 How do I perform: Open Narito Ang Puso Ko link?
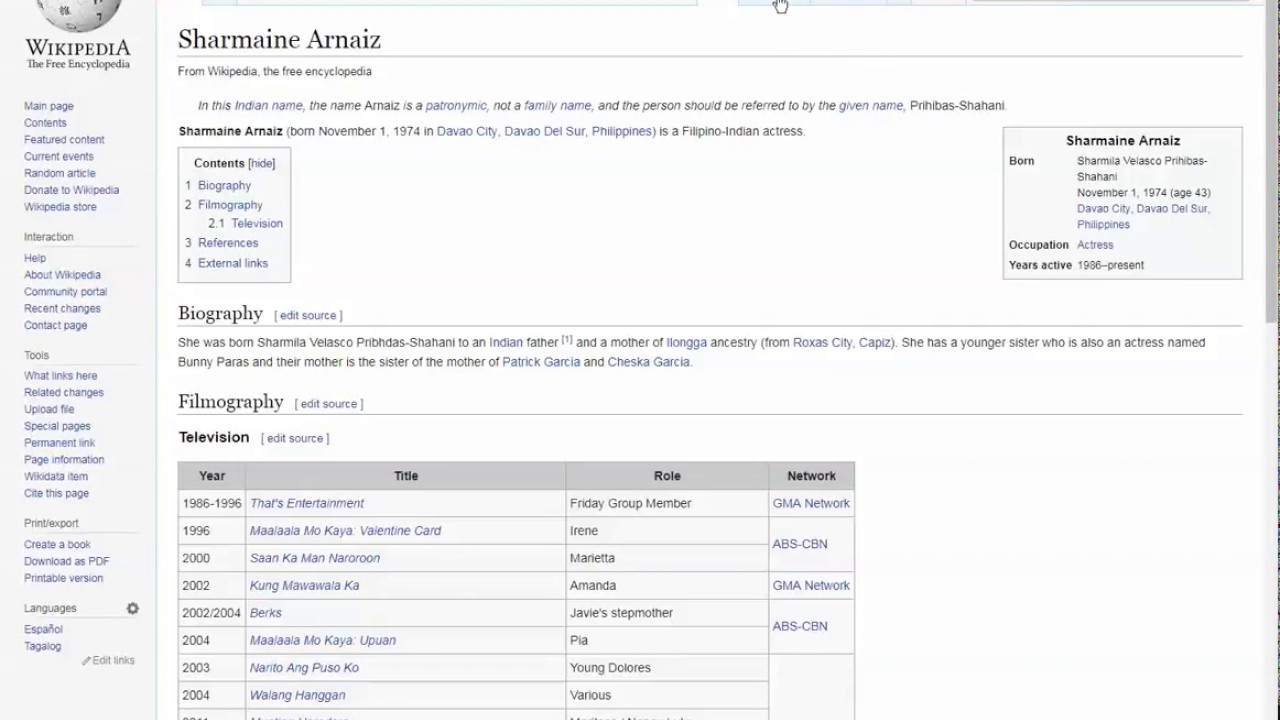point(304,668)
